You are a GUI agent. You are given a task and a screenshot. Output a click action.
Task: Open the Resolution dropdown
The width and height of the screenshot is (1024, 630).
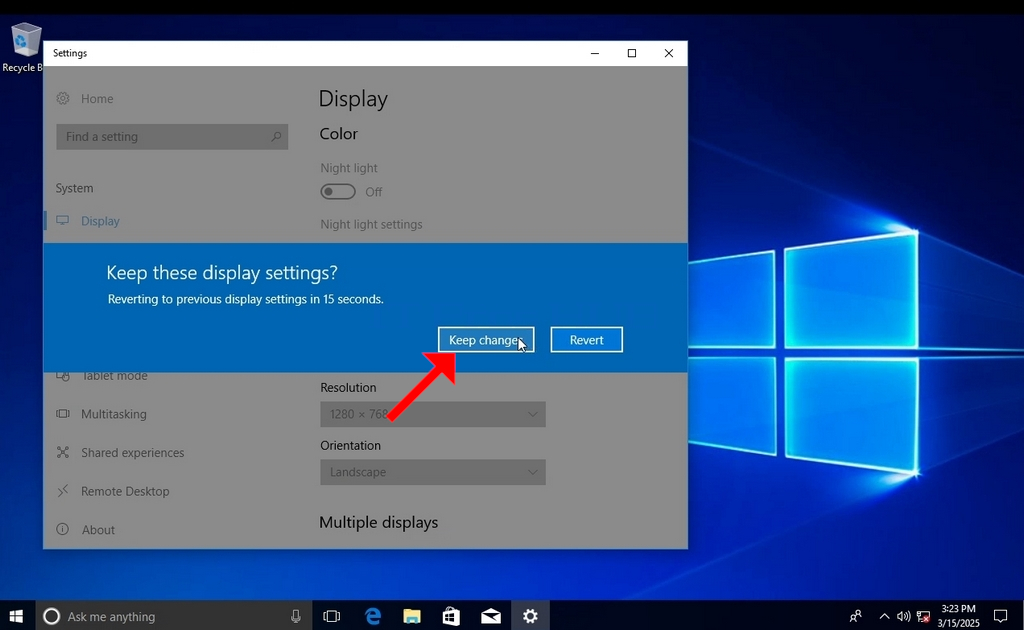(x=432, y=415)
